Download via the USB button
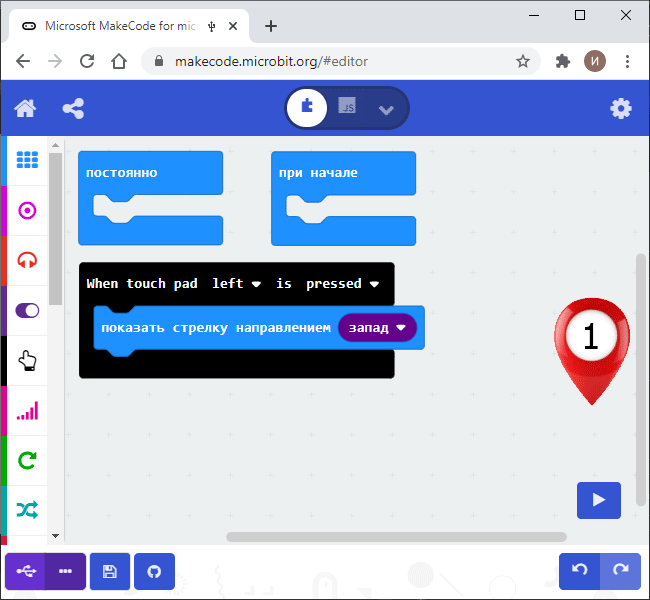The height and width of the screenshot is (600, 650). click(26, 571)
